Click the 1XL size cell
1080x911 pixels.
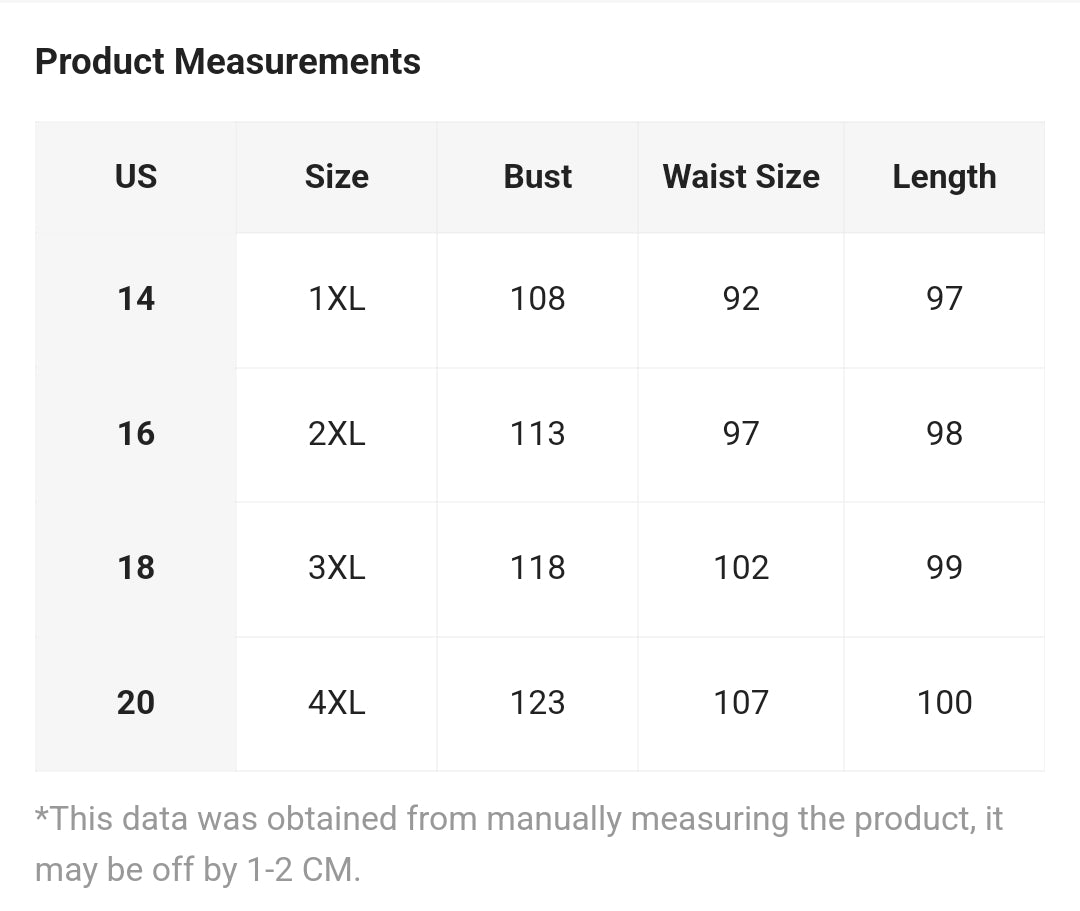point(337,299)
